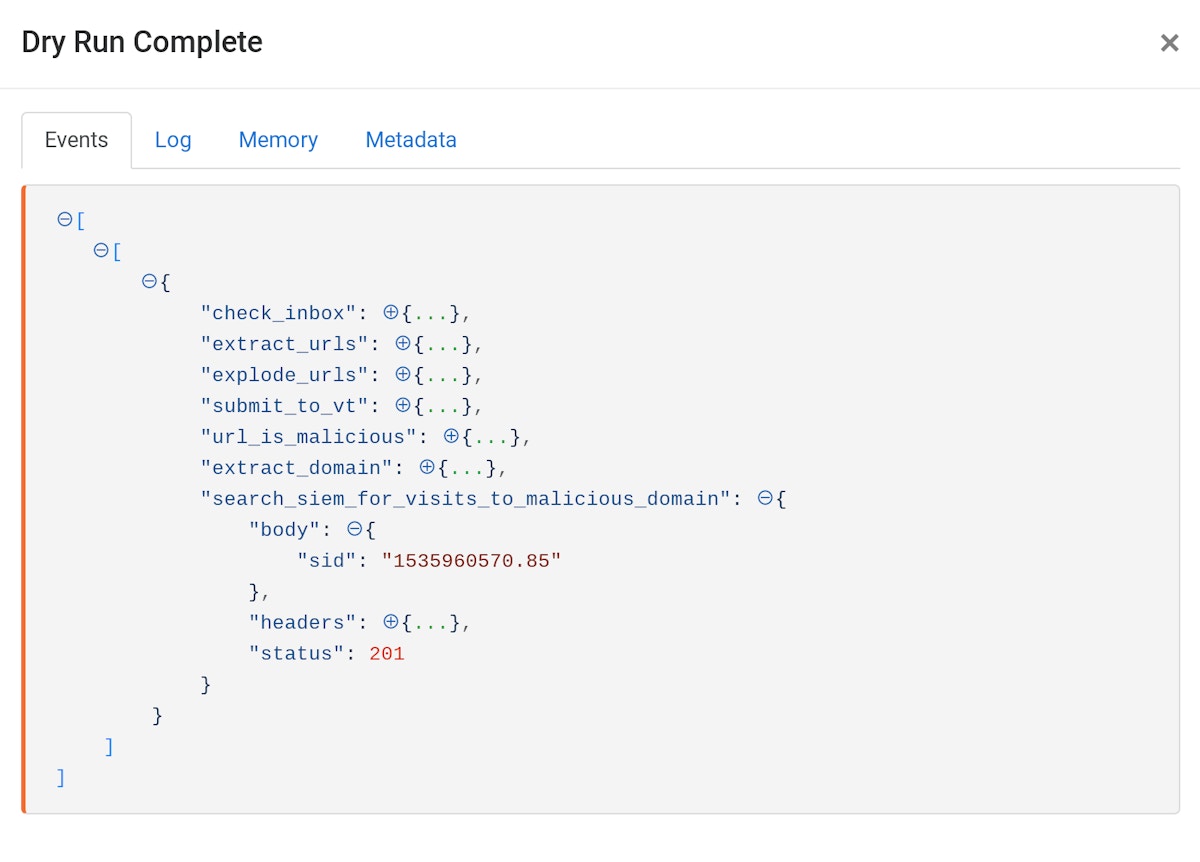Image resolution: width=1200 pixels, height=862 pixels.
Task: Click the Events tab
Action: pyautogui.click(x=76, y=140)
